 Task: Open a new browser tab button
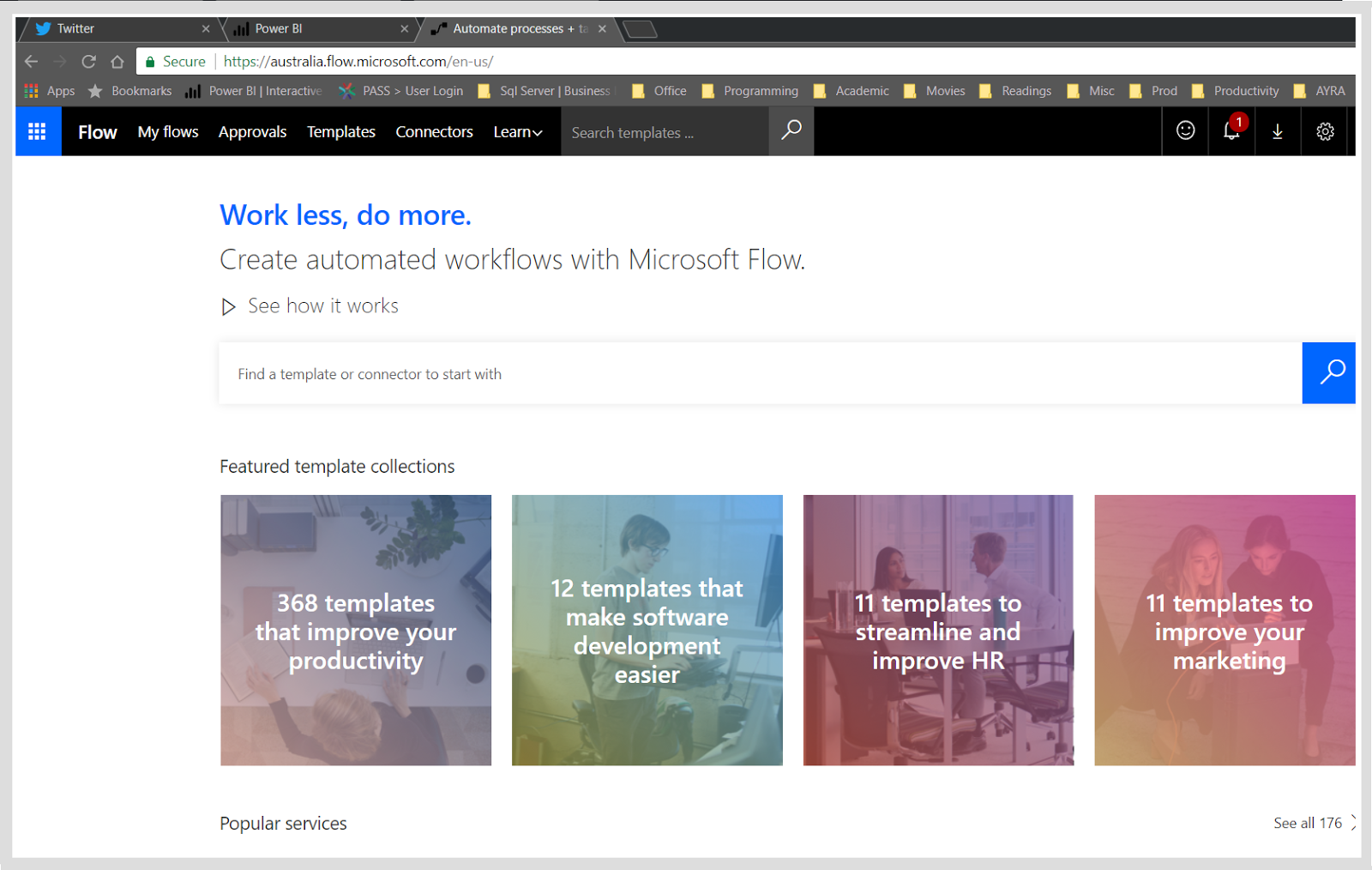(x=640, y=29)
